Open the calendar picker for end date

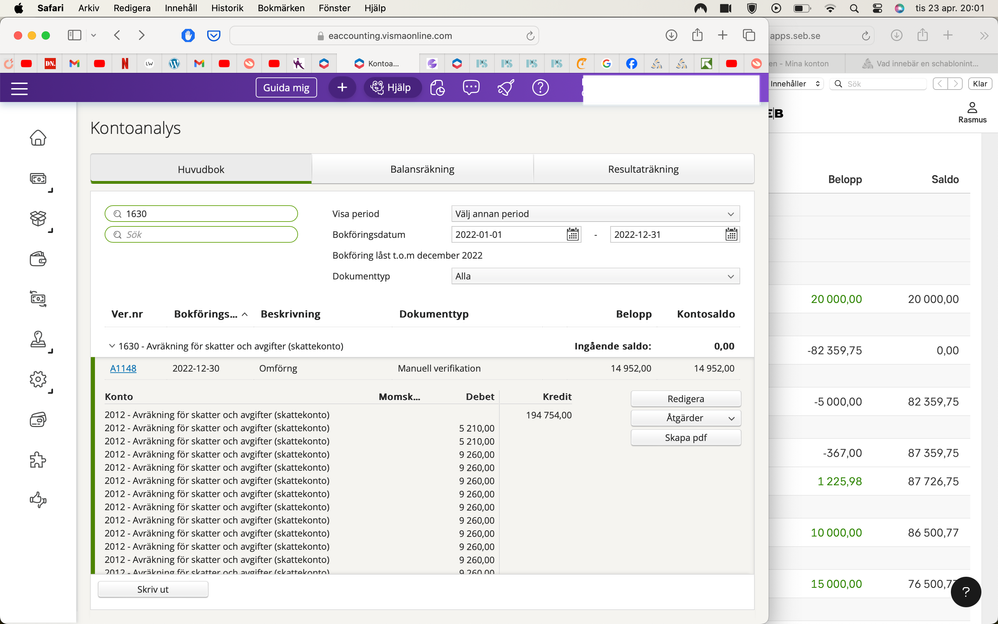pos(731,235)
